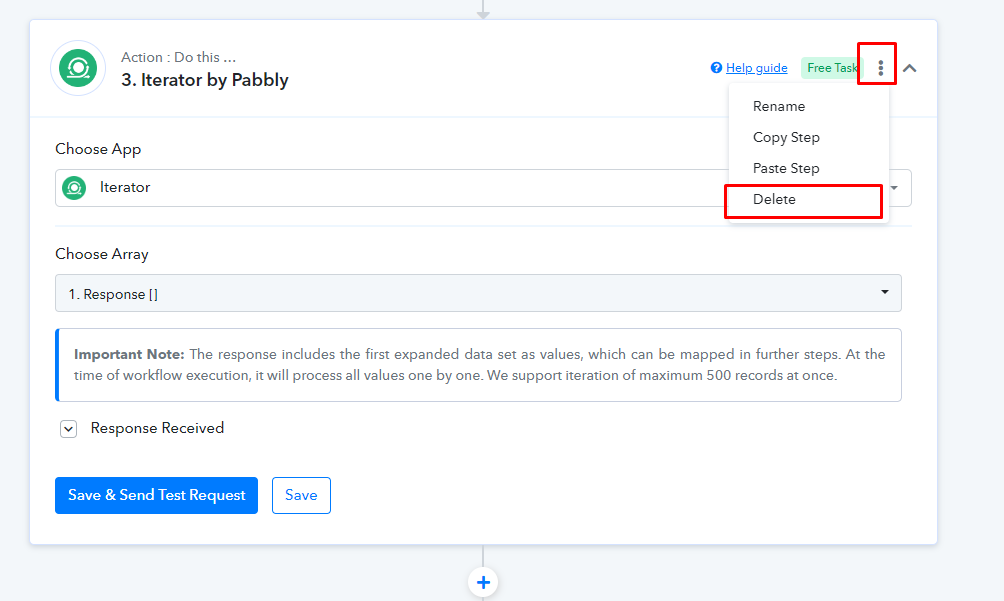
Task: Open the Help guide link
Action: [x=756, y=68]
